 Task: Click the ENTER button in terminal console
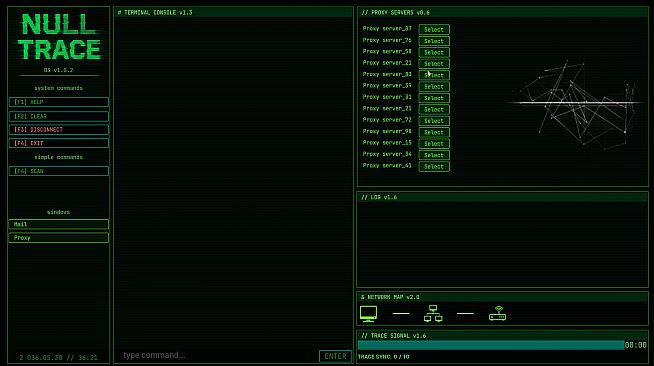(x=335, y=356)
